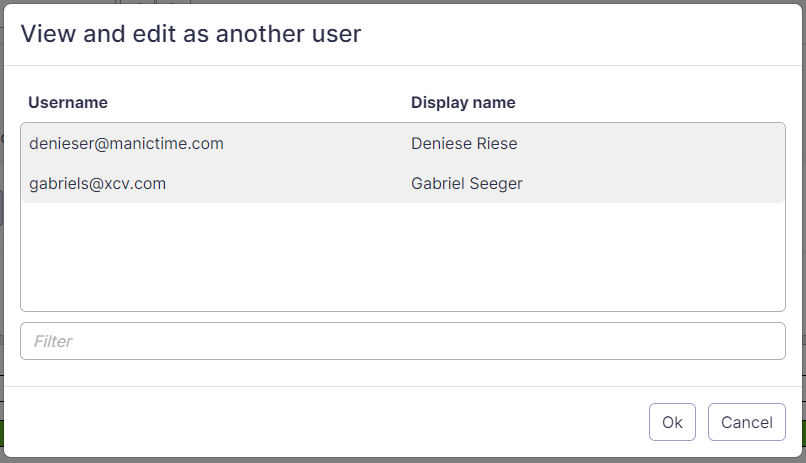The width and height of the screenshot is (806, 463).
Task: Select the gabriels@xcv.com username entry
Action: click(97, 183)
